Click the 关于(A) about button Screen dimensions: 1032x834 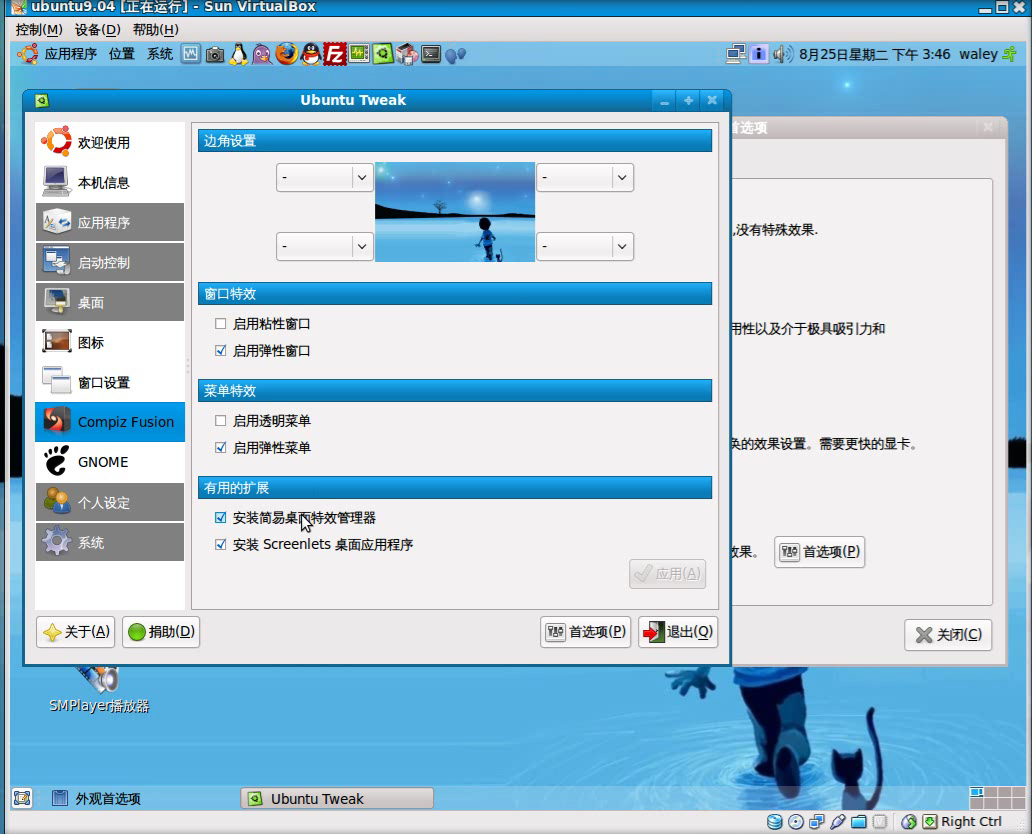tap(76, 632)
